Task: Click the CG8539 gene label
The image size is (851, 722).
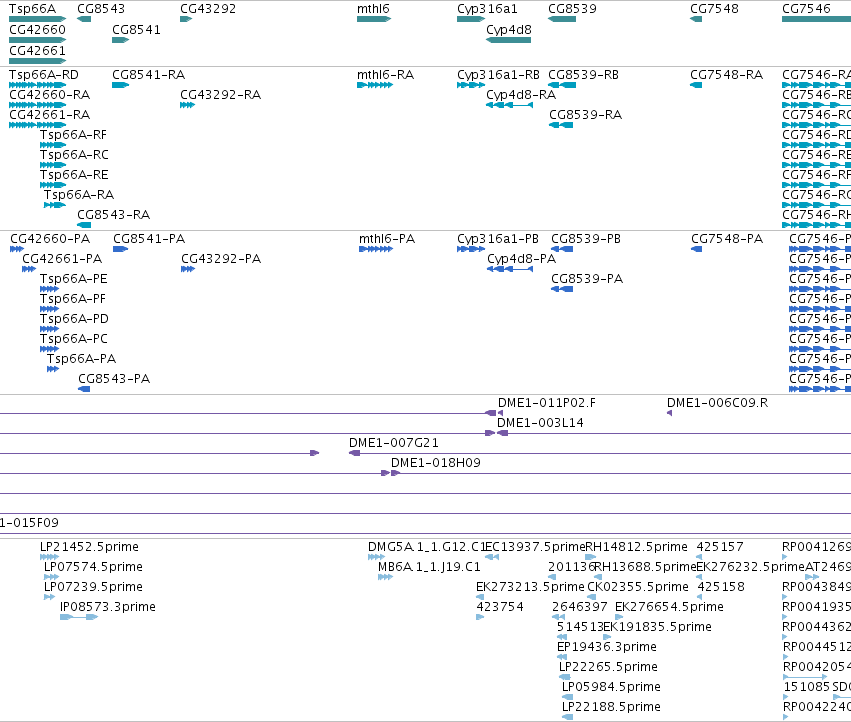Action: [x=572, y=9]
